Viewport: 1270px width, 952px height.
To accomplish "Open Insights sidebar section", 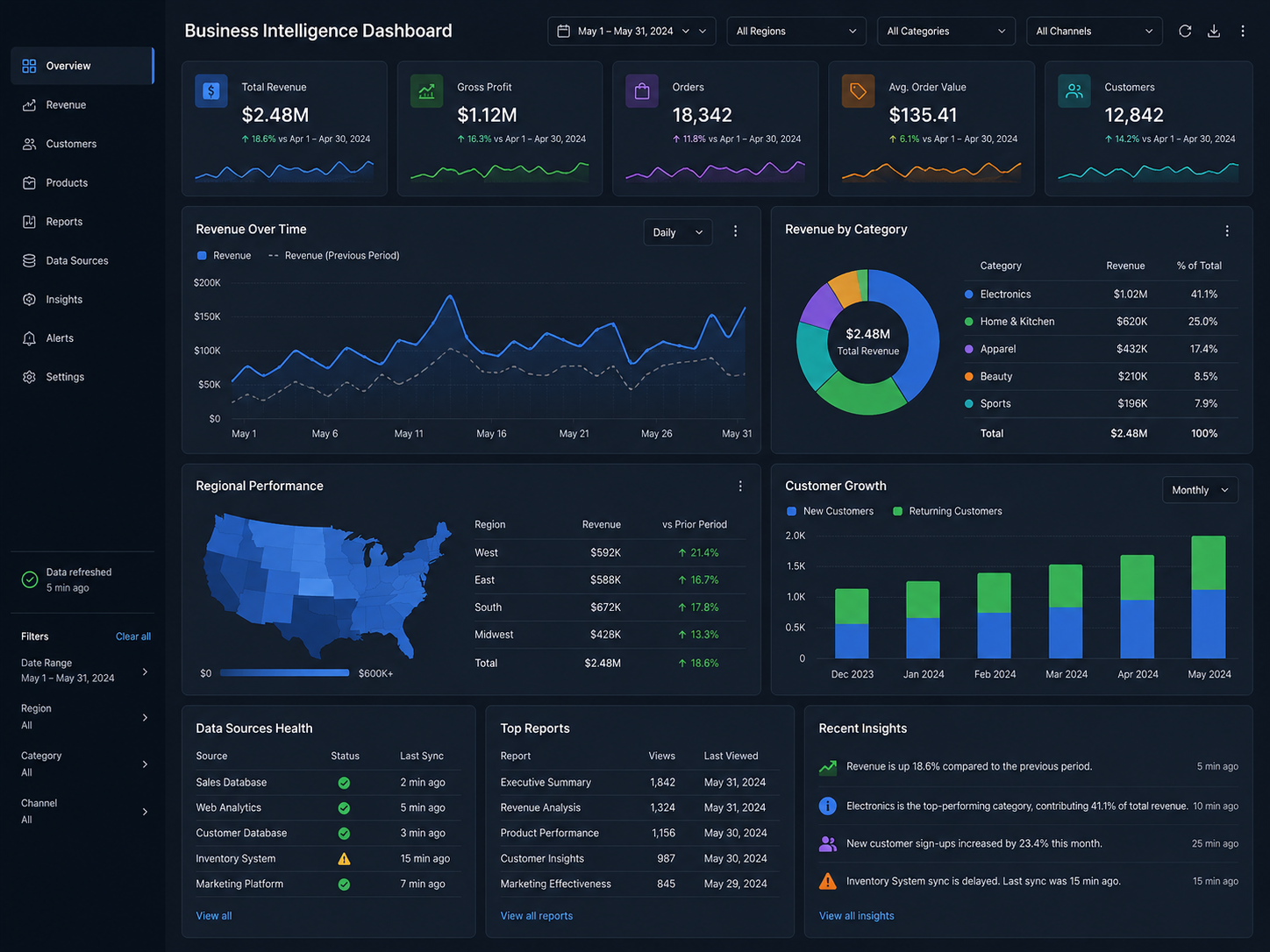I will [82, 300].
